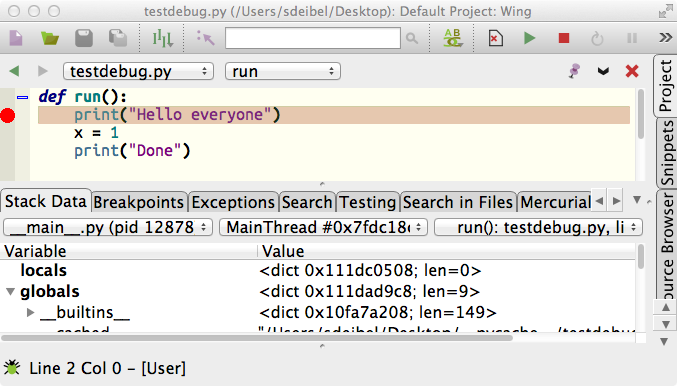The width and height of the screenshot is (677, 386).
Task: Click value dict 0x111dc0508 len=0
Action: pos(370,271)
